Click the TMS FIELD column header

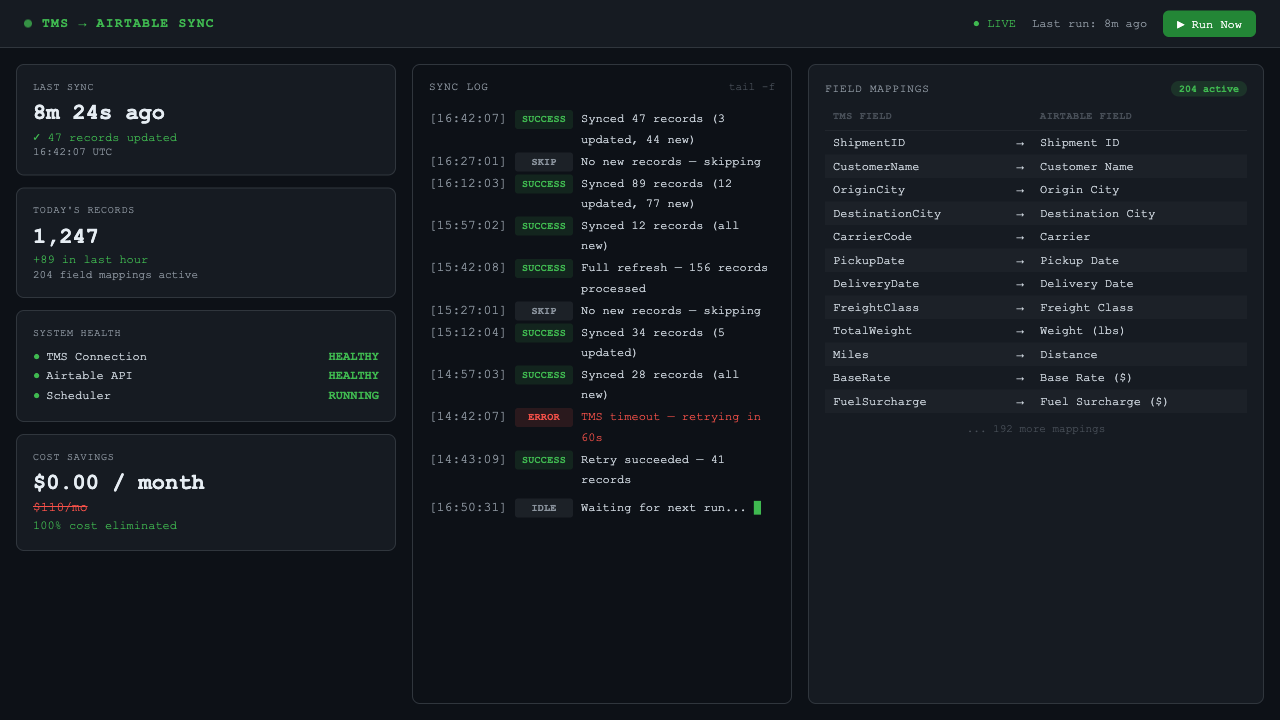coord(862,116)
